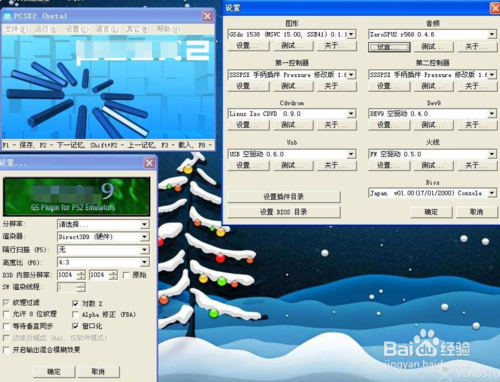The height and width of the screenshot is (382, 500).
Task: Click the 设置 BIOS 目录 button
Action: [x=284, y=212]
